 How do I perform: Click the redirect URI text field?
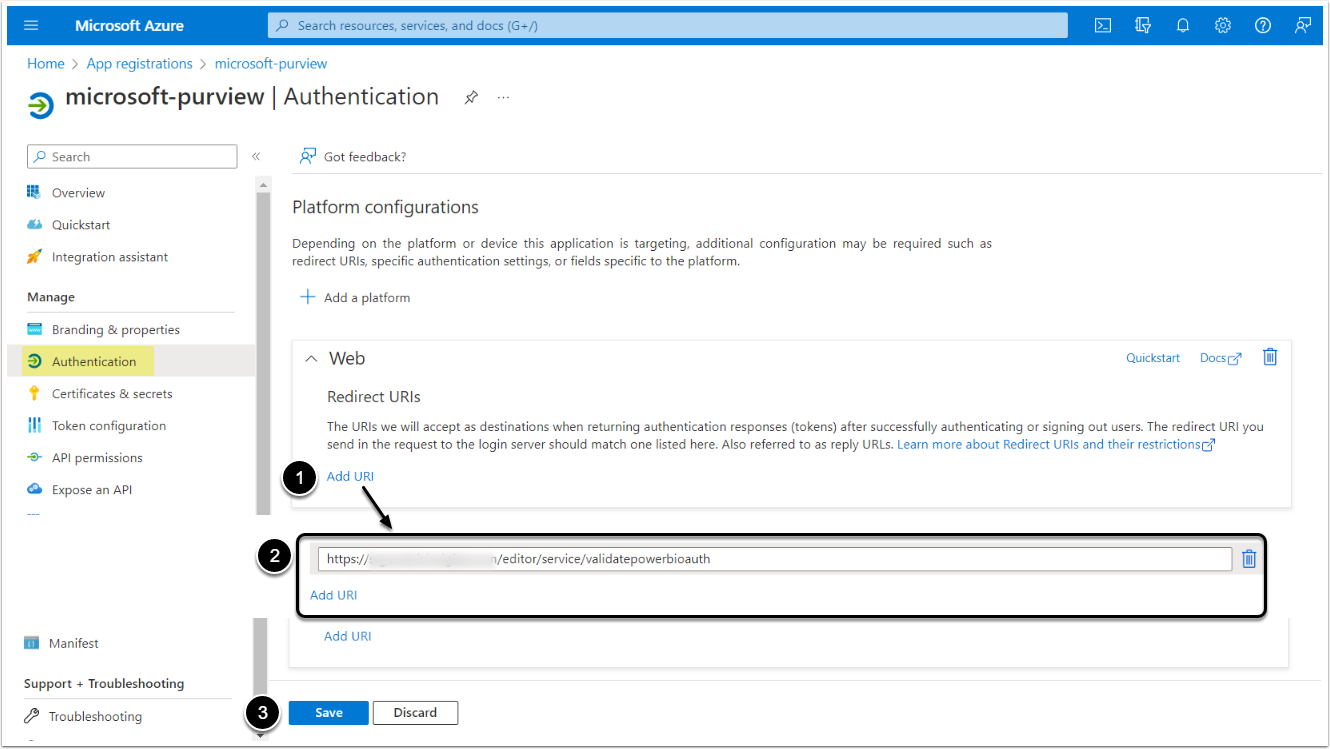click(x=774, y=559)
